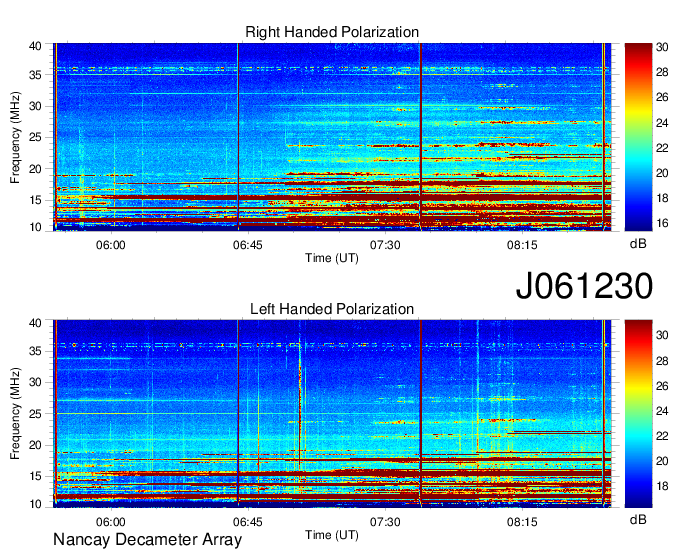
Task: Click the 30 dB label on Left Handed color bar
Action: pos(662,335)
